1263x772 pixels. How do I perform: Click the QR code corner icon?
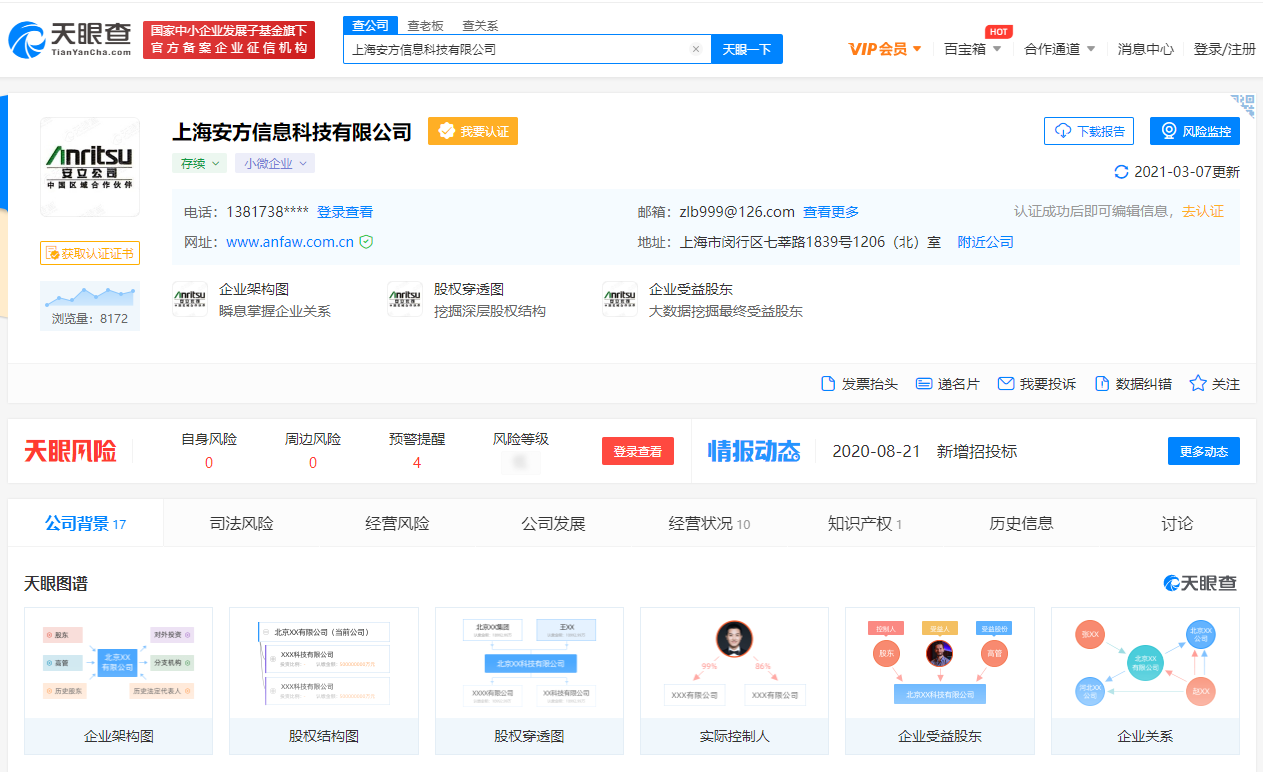pyautogui.click(x=1243, y=105)
